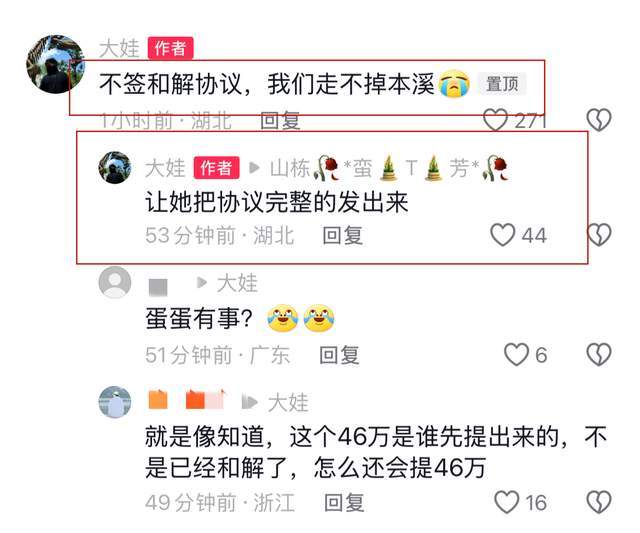Dislike the reply posted 53分钟前
Image resolution: width=640 pixels, height=533 pixels.
click(x=599, y=235)
